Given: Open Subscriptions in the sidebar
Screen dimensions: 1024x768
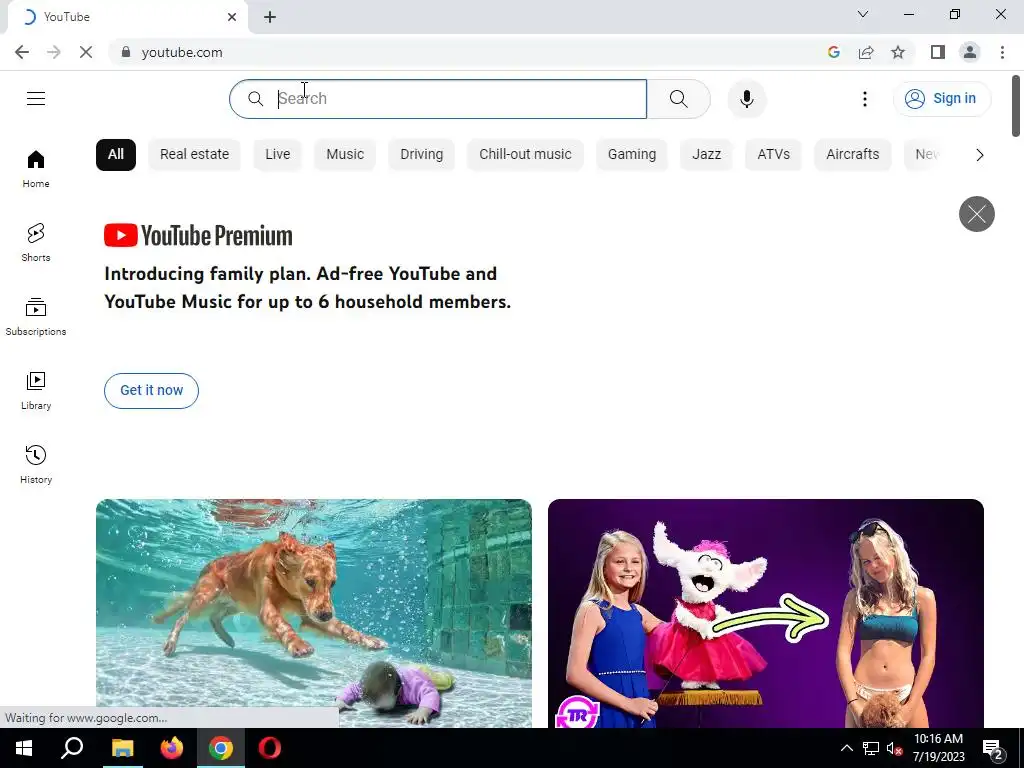Looking at the screenshot, I should click(36, 317).
